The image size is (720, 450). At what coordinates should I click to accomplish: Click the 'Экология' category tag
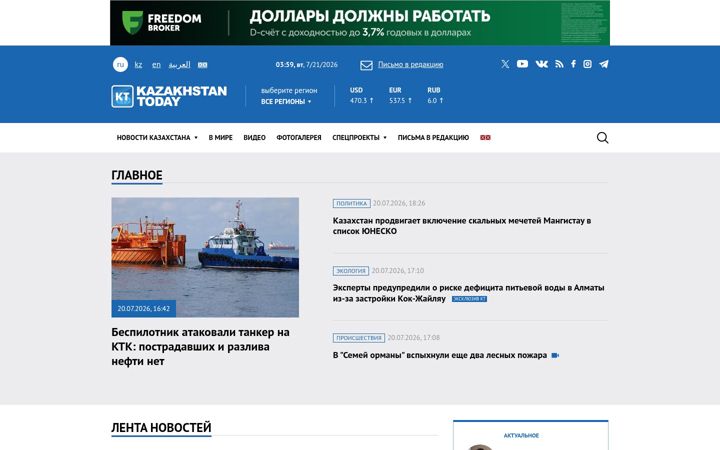click(351, 271)
